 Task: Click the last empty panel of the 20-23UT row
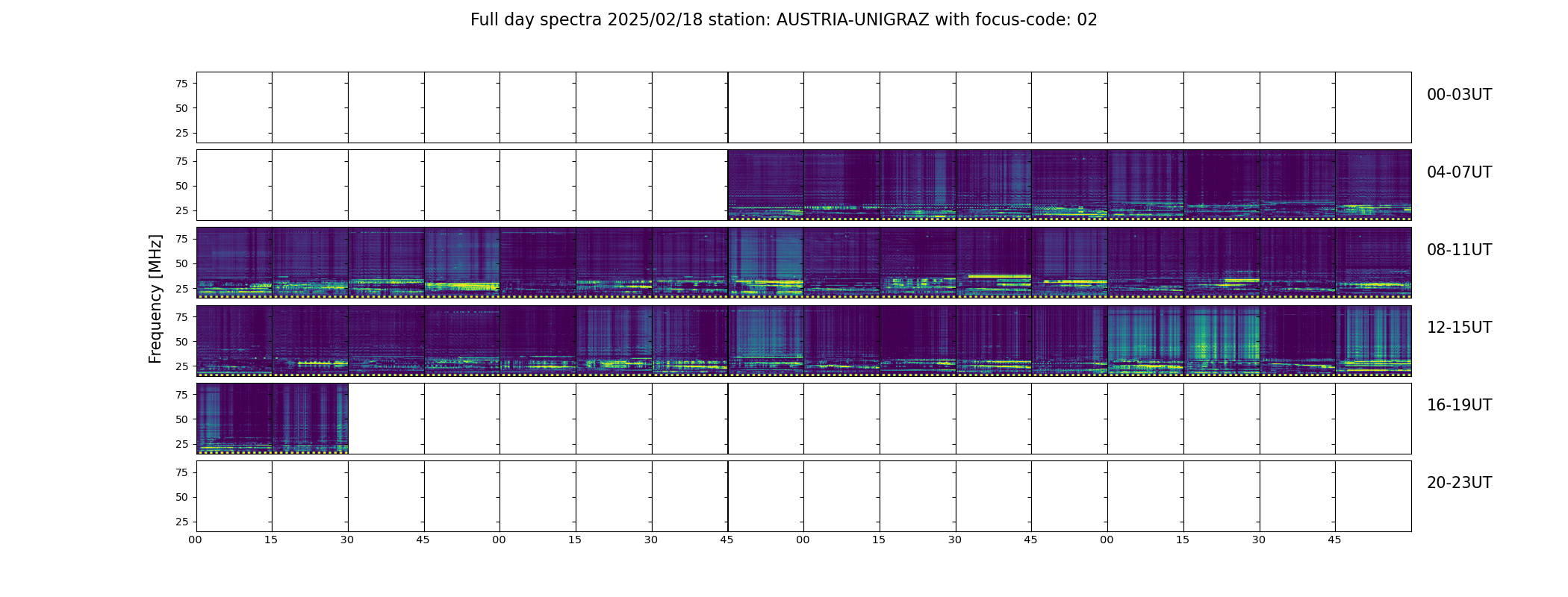coord(1374,496)
